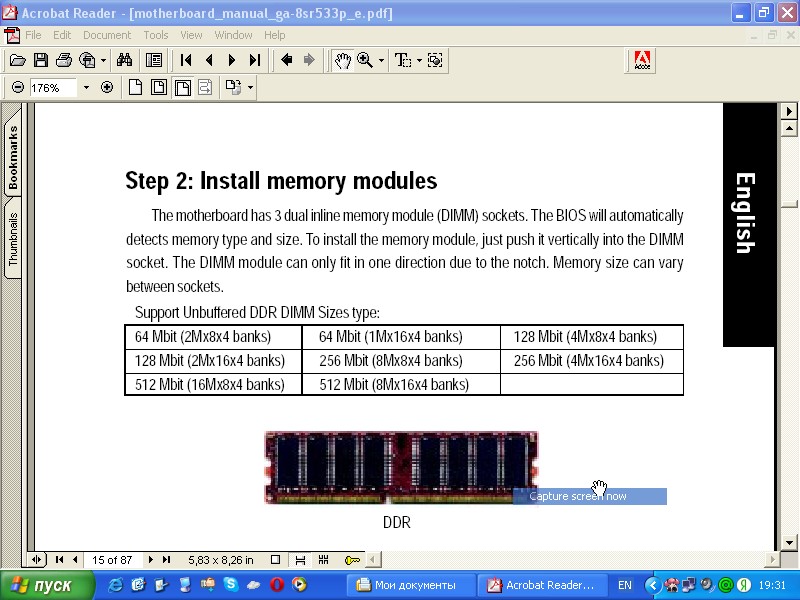Select the Text Select tool
This screenshot has height=600, width=800.
[403, 60]
